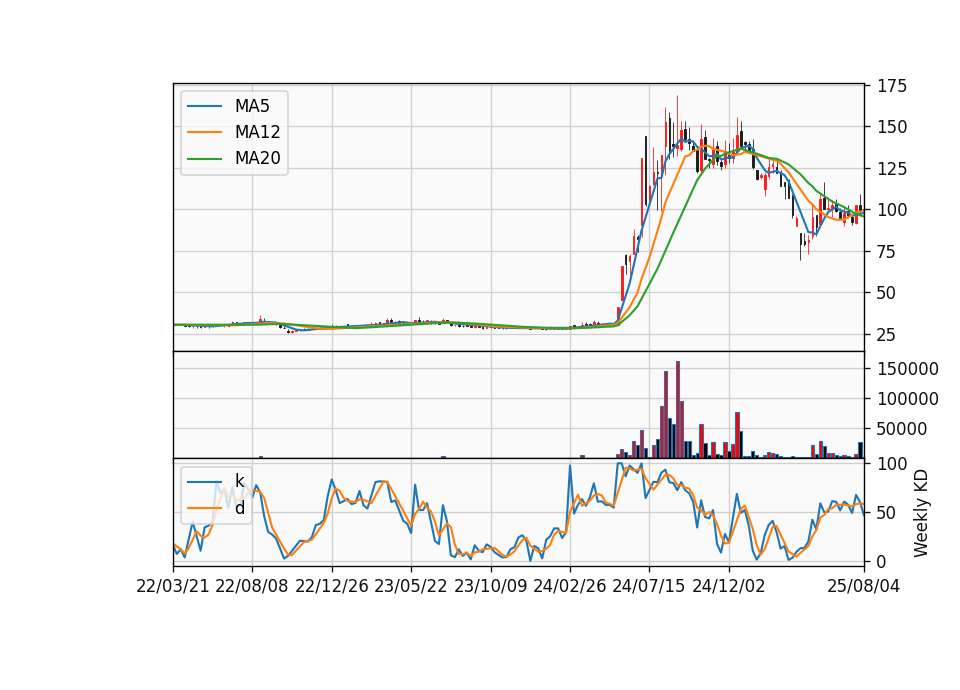Image resolution: width=960 pixels, height=690 pixels.
Task: Click the 22/12/26 date tick label
Action: tap(331, 586)
